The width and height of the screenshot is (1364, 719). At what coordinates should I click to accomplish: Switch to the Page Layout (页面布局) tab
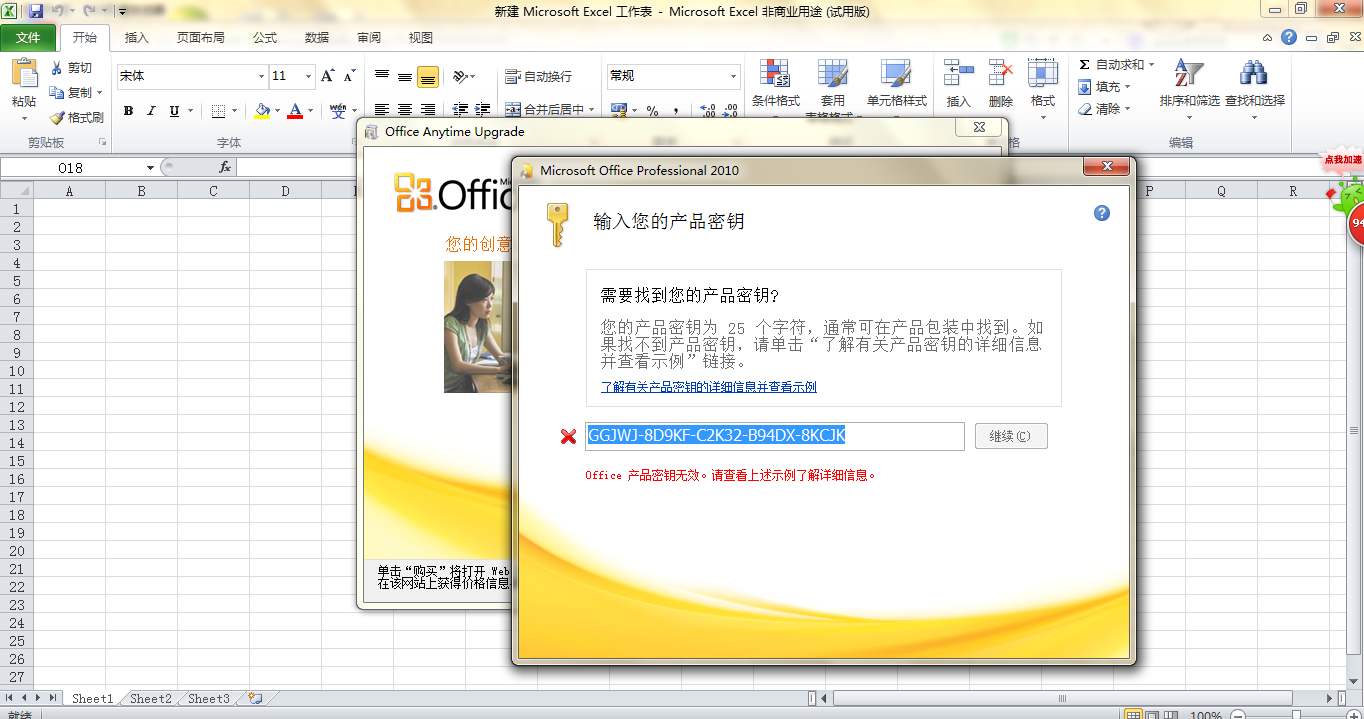point(201,37)
